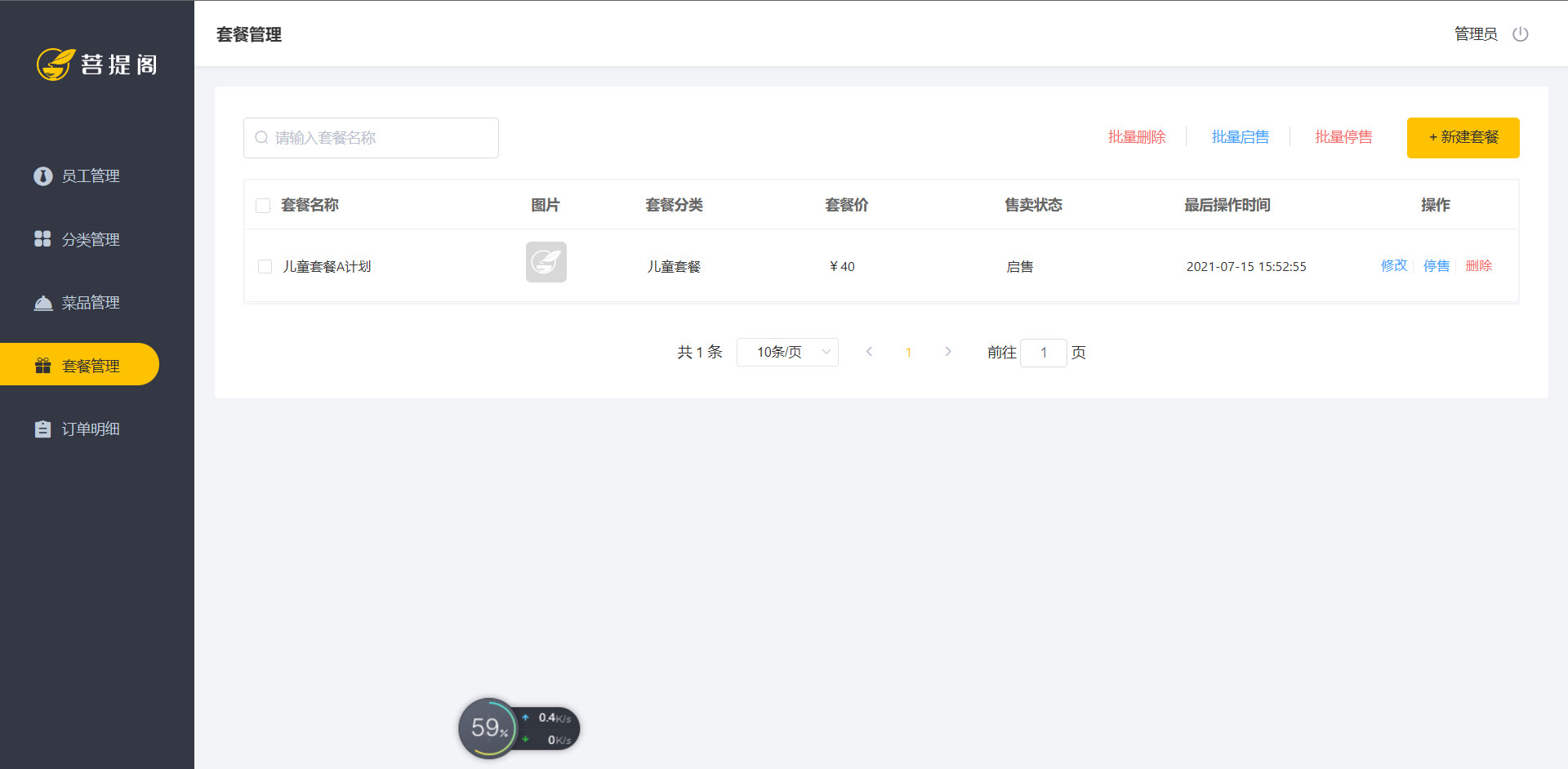Image resolution: width=1568 pixels, height=769 pixels.
Task: Click the search magnifier icon
Action: point(261,137)
